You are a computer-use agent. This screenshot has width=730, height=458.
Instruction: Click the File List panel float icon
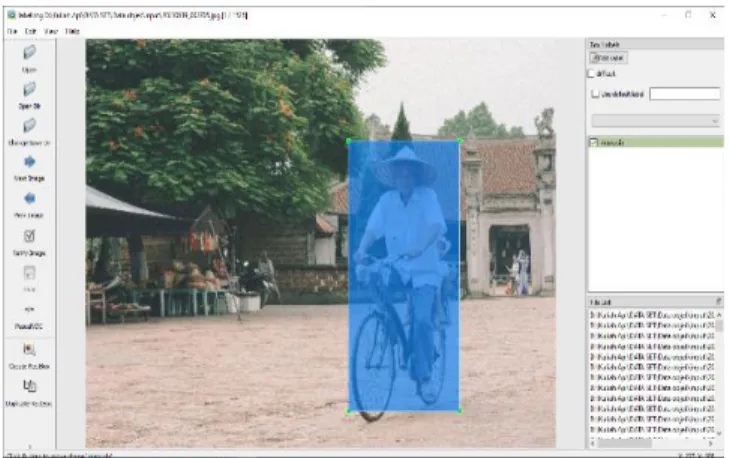click(x=718, y=302)
